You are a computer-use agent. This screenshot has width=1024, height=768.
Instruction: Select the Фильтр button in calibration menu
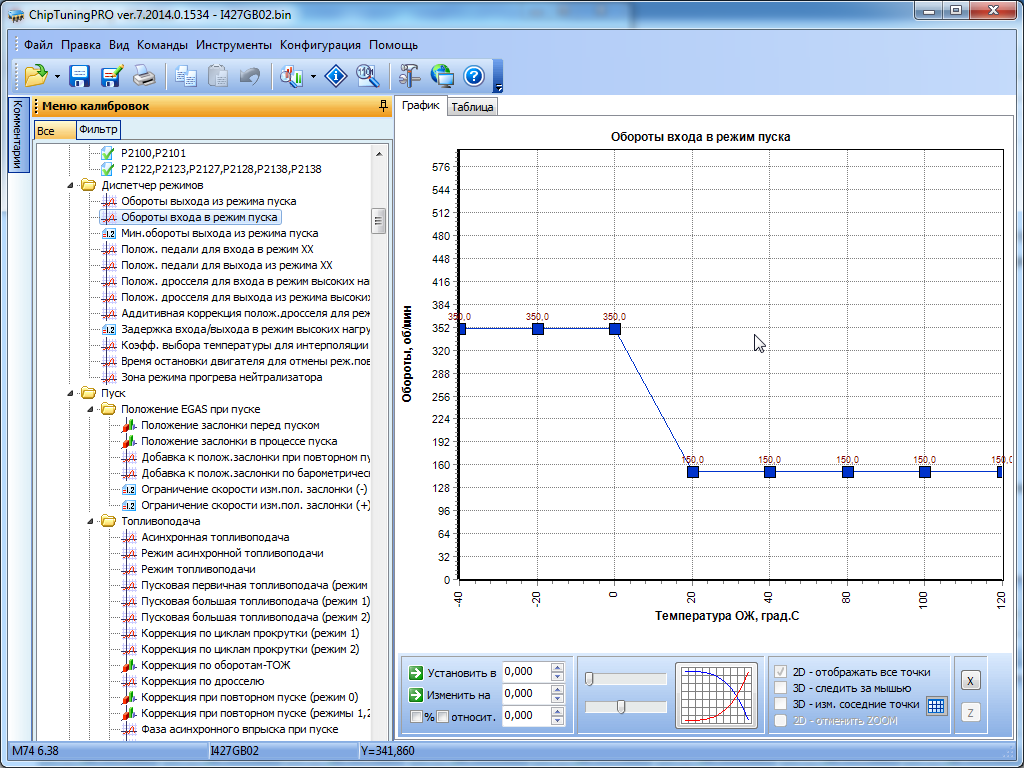pyautogui.click(x=98, y=130)
